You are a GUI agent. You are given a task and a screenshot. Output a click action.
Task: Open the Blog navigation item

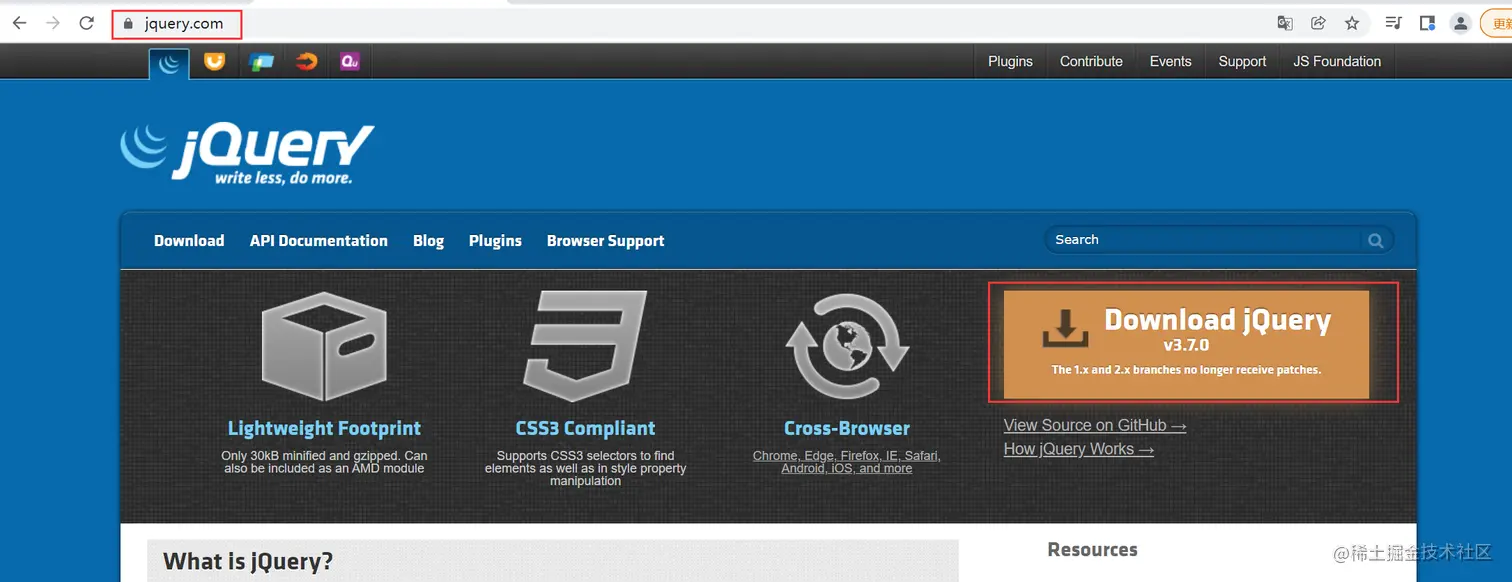428,241
